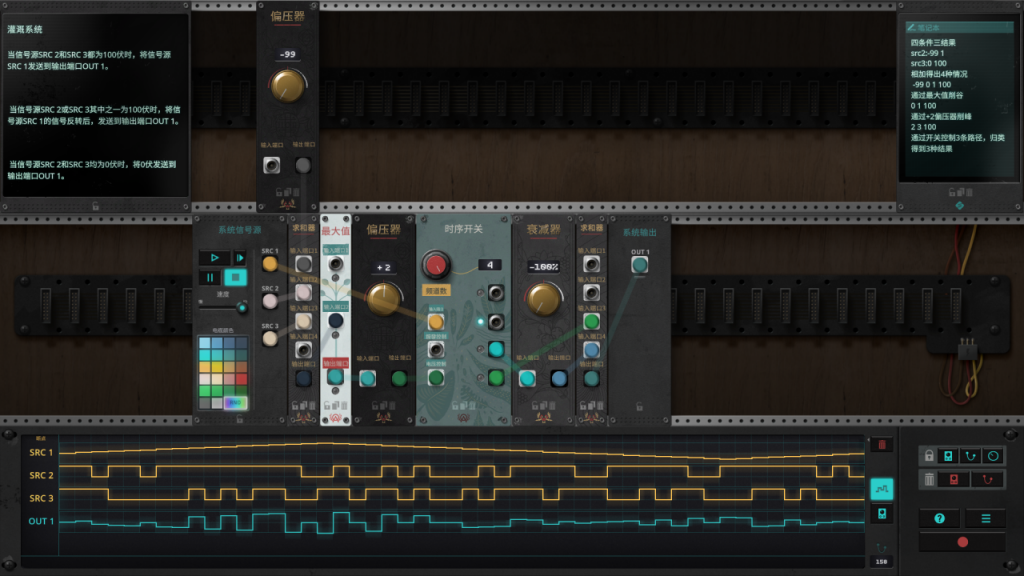Click the pencil edit icon on 便记本 panel
Screen dimensions: 1024x576
coord(912,27)
